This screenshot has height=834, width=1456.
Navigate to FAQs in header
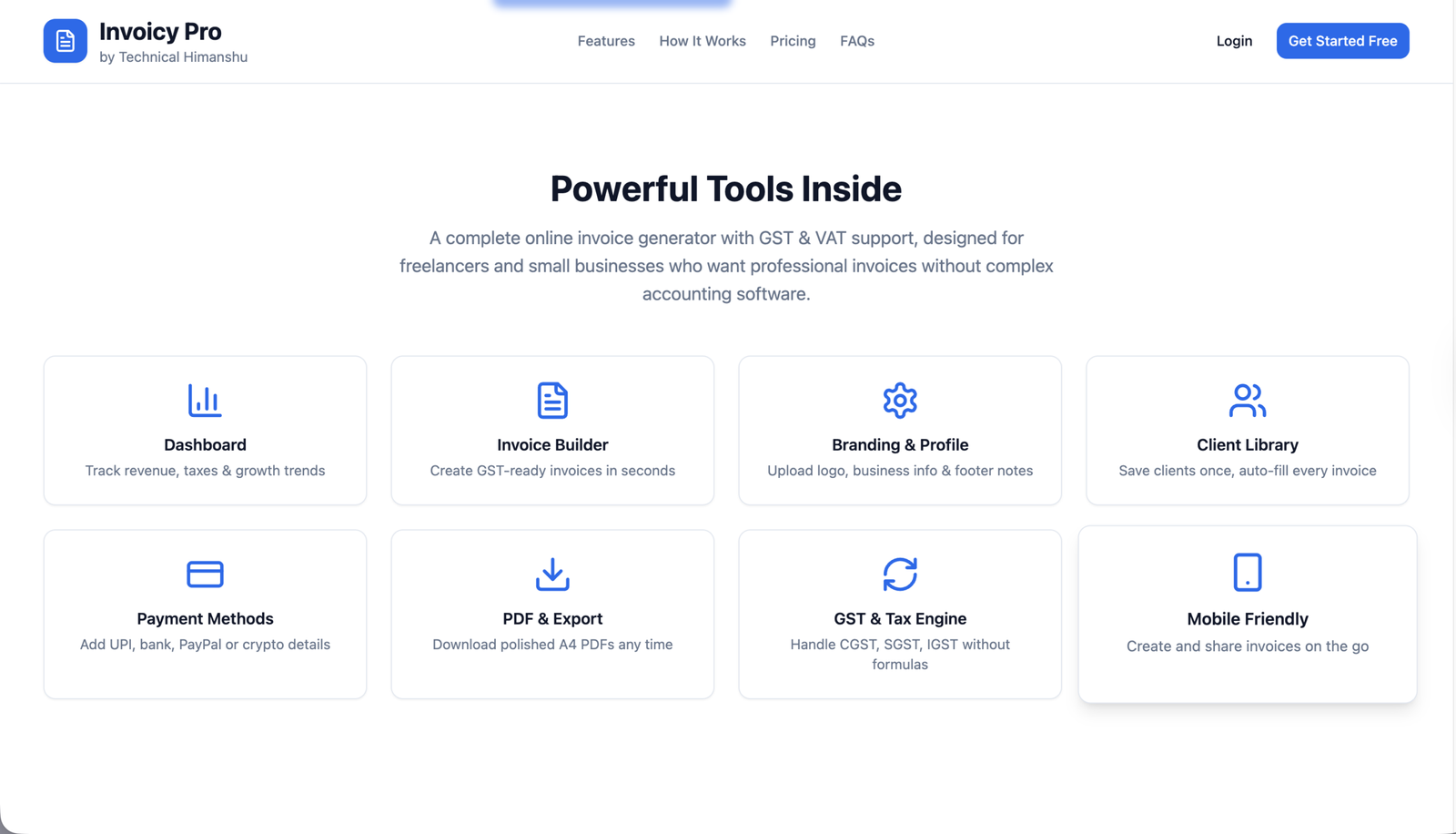(x=856, y=41)
